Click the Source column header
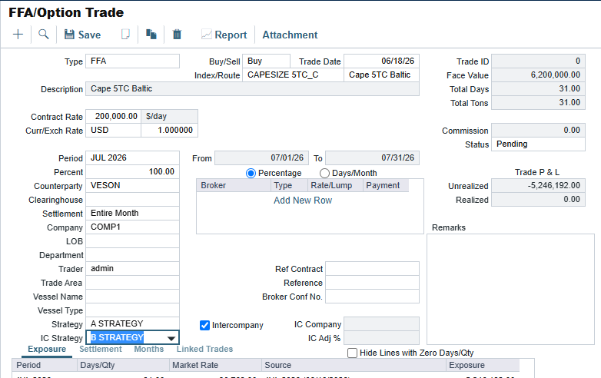This screenshot has height=378, width=601. pyautogui.click(x=354, y=365)
